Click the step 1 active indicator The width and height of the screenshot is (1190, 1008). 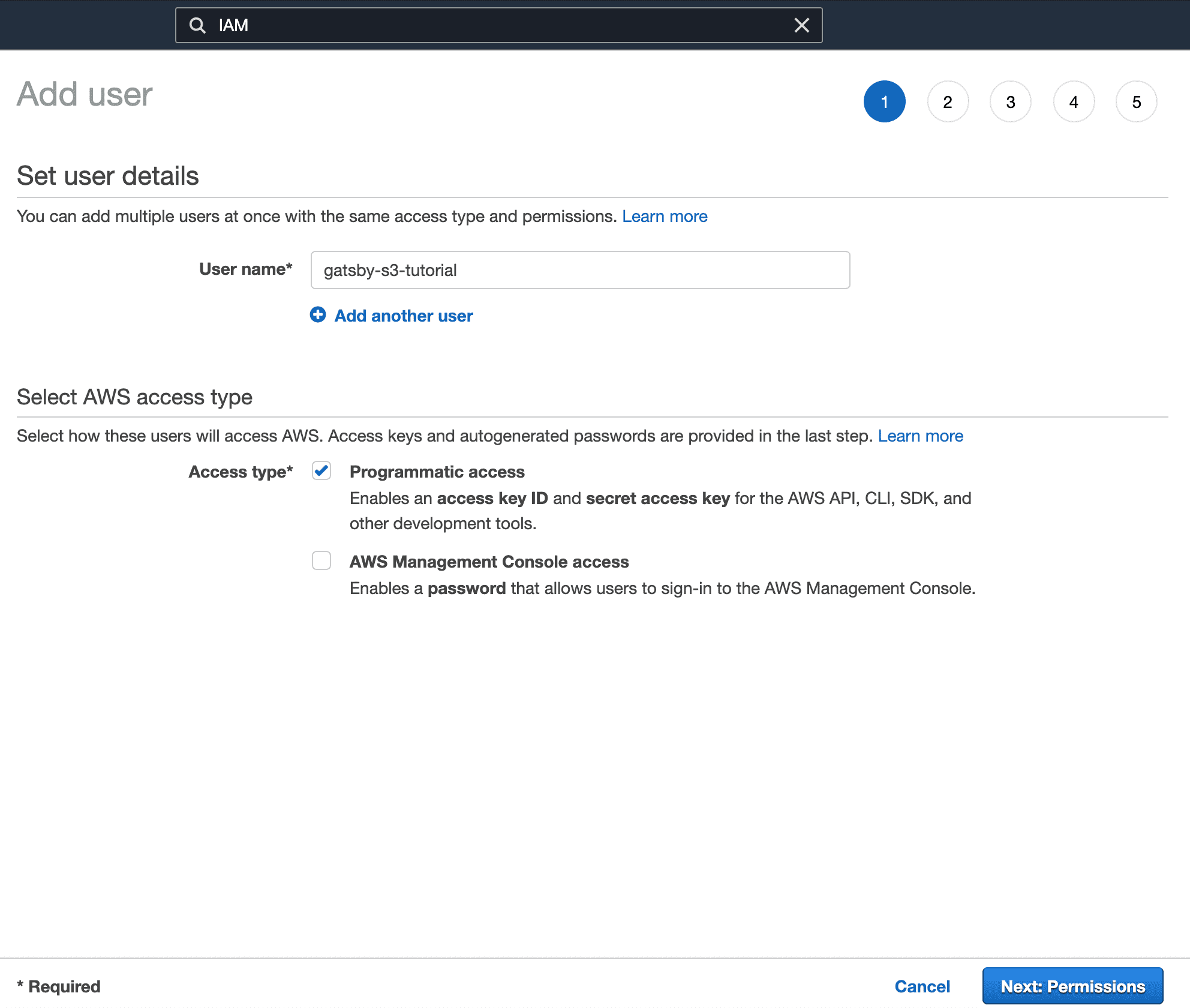click(x=884, y=101)
